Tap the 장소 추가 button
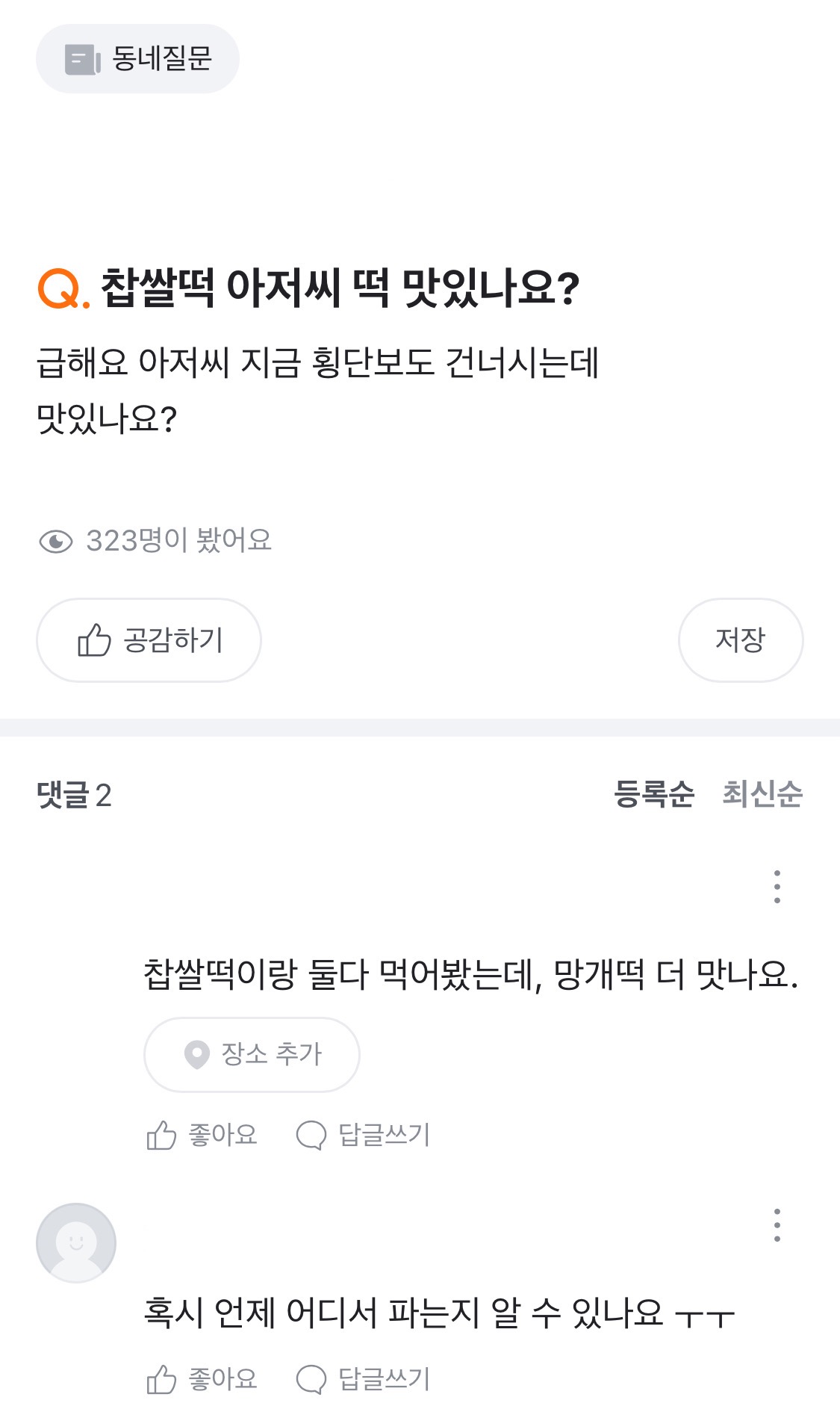This screenshot has height=1406, width=840. [x=252, y=1054]
